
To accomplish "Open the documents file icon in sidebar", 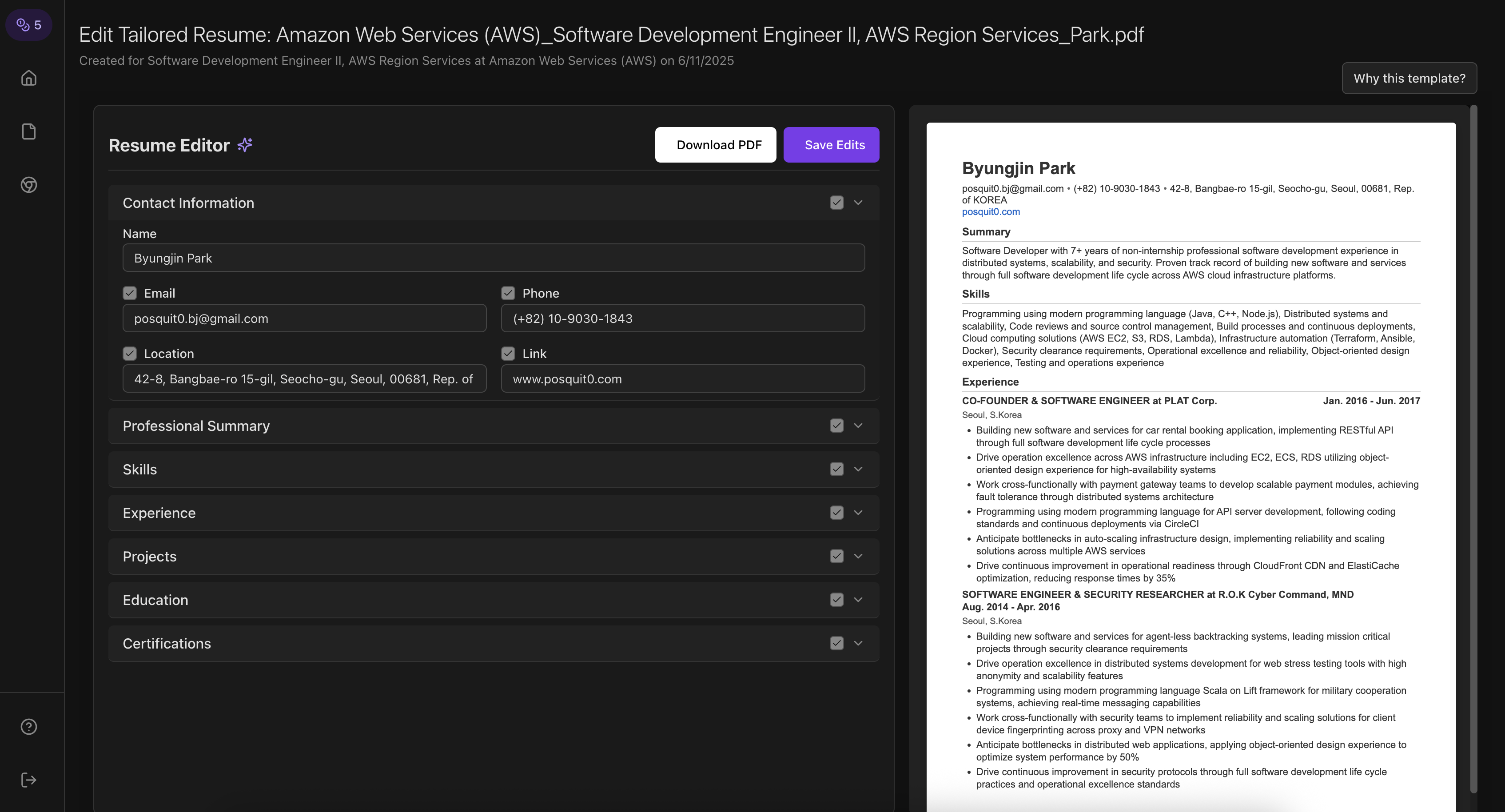I will 28,131.
